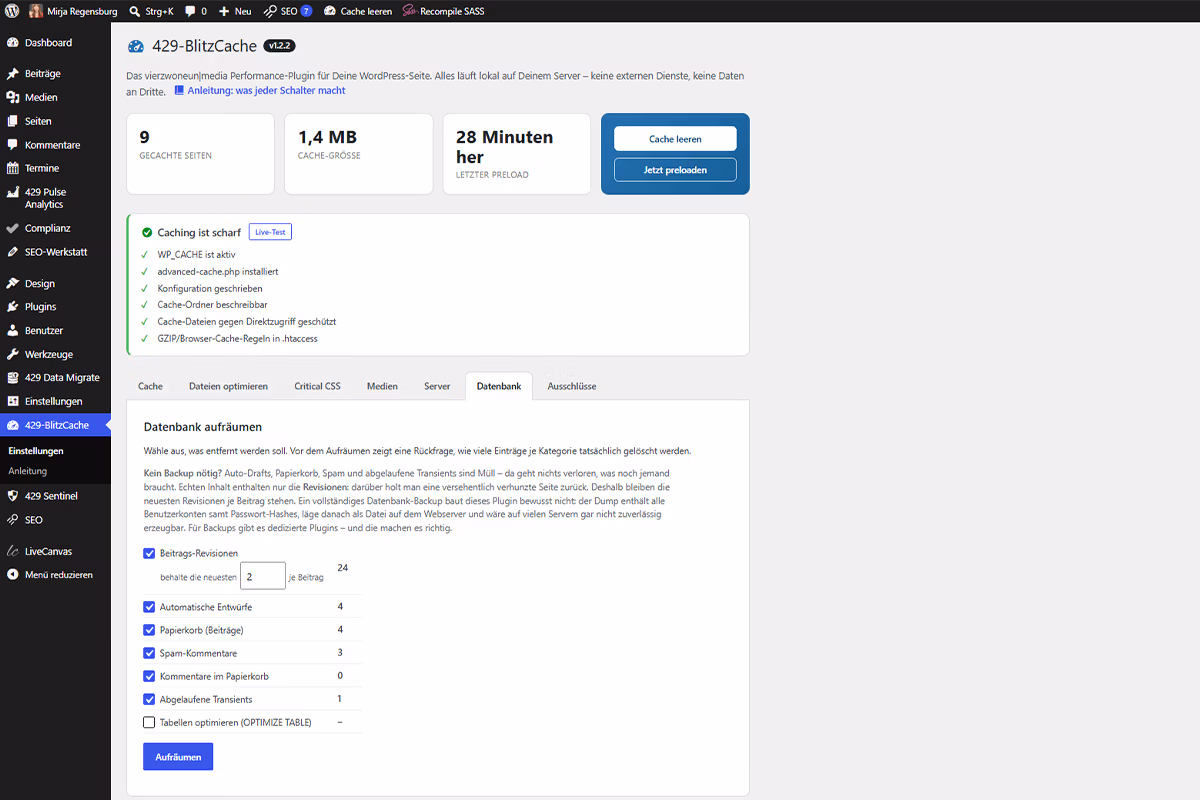Open the Dateien optimieren tab
The height and width of the screenshot is (800, 1200).
click(x=229, y=386)
